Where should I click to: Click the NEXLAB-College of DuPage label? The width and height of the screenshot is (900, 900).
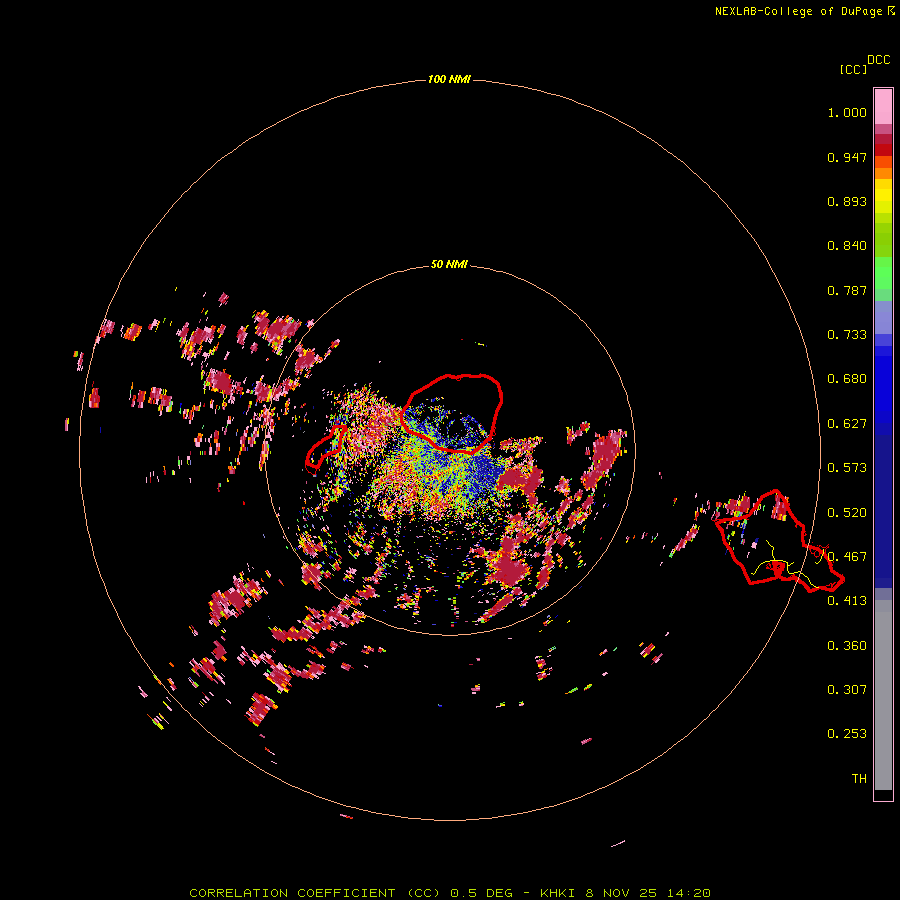tap(805, 11)
